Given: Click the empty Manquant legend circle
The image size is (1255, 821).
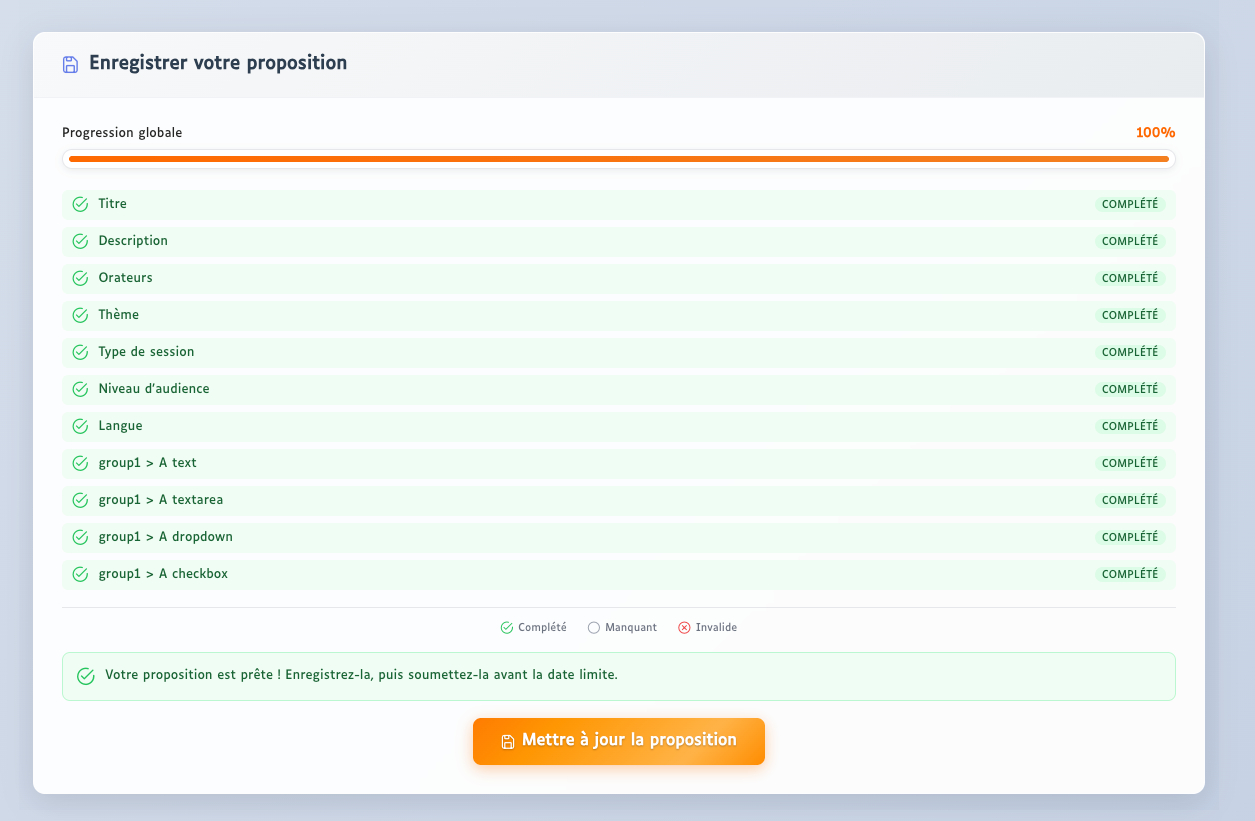Looking at the screenshot, I should point(593,628).
